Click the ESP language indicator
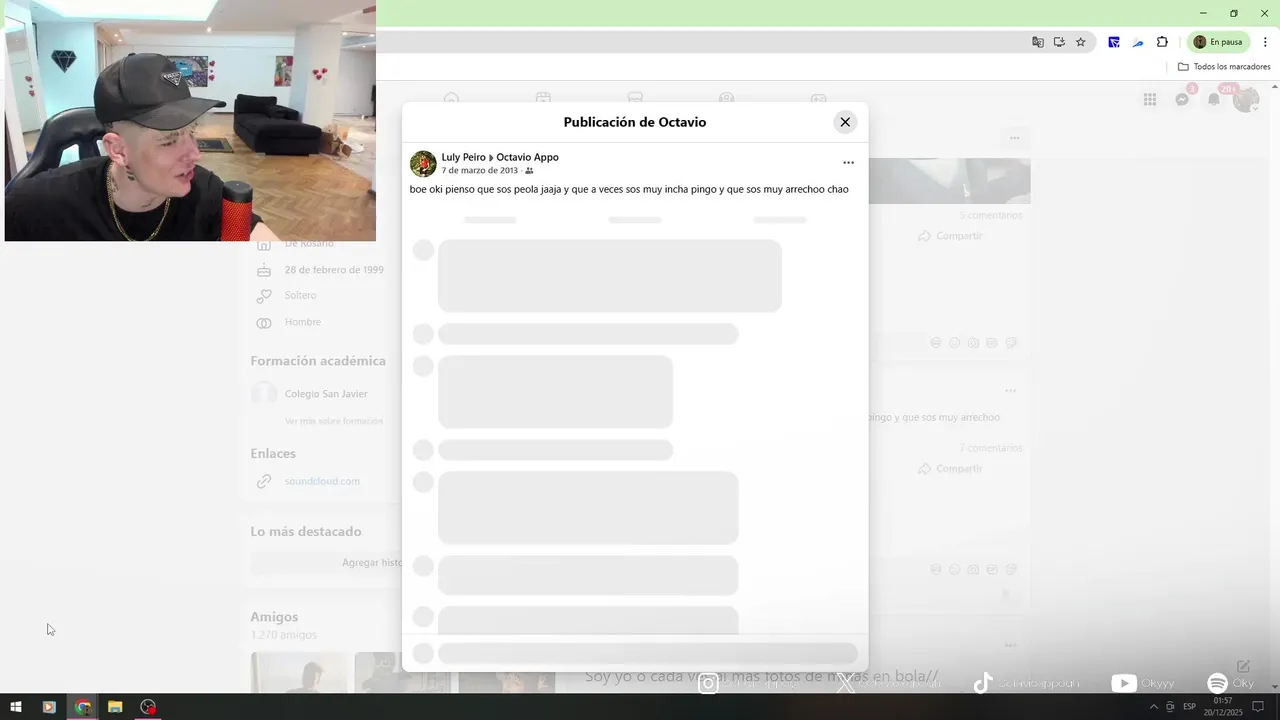 (x=1189, y=707)
